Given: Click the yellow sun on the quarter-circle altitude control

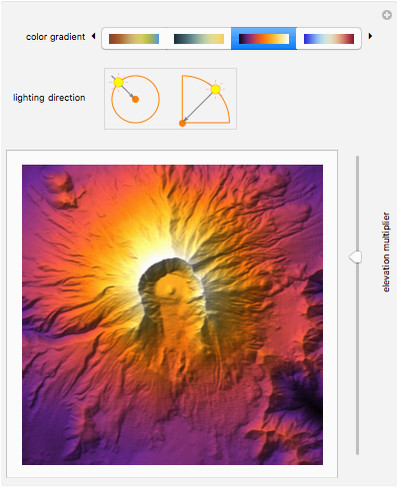Looking at the screenshot, I should click(x=216, y=89).
